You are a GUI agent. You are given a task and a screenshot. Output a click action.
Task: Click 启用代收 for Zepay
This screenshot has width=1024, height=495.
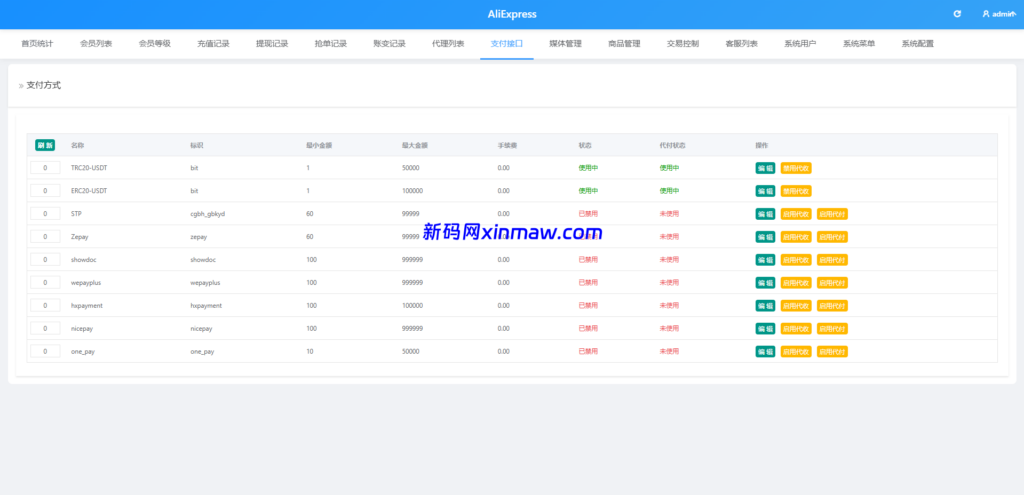click(x=796, y=236)
